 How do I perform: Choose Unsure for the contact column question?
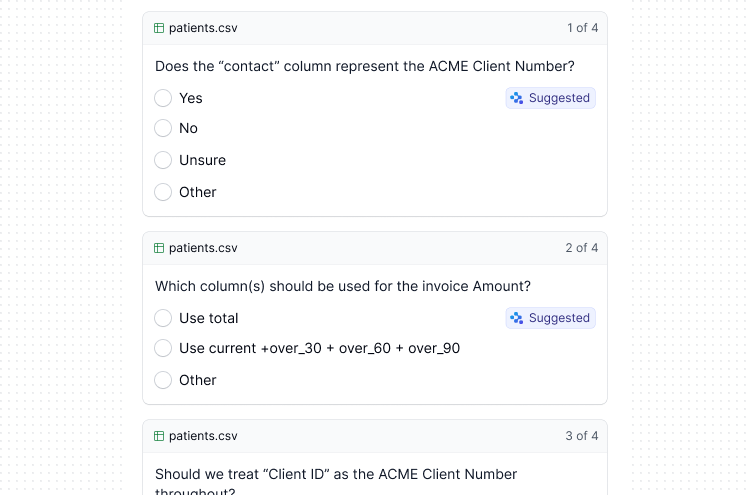(164, 160)
